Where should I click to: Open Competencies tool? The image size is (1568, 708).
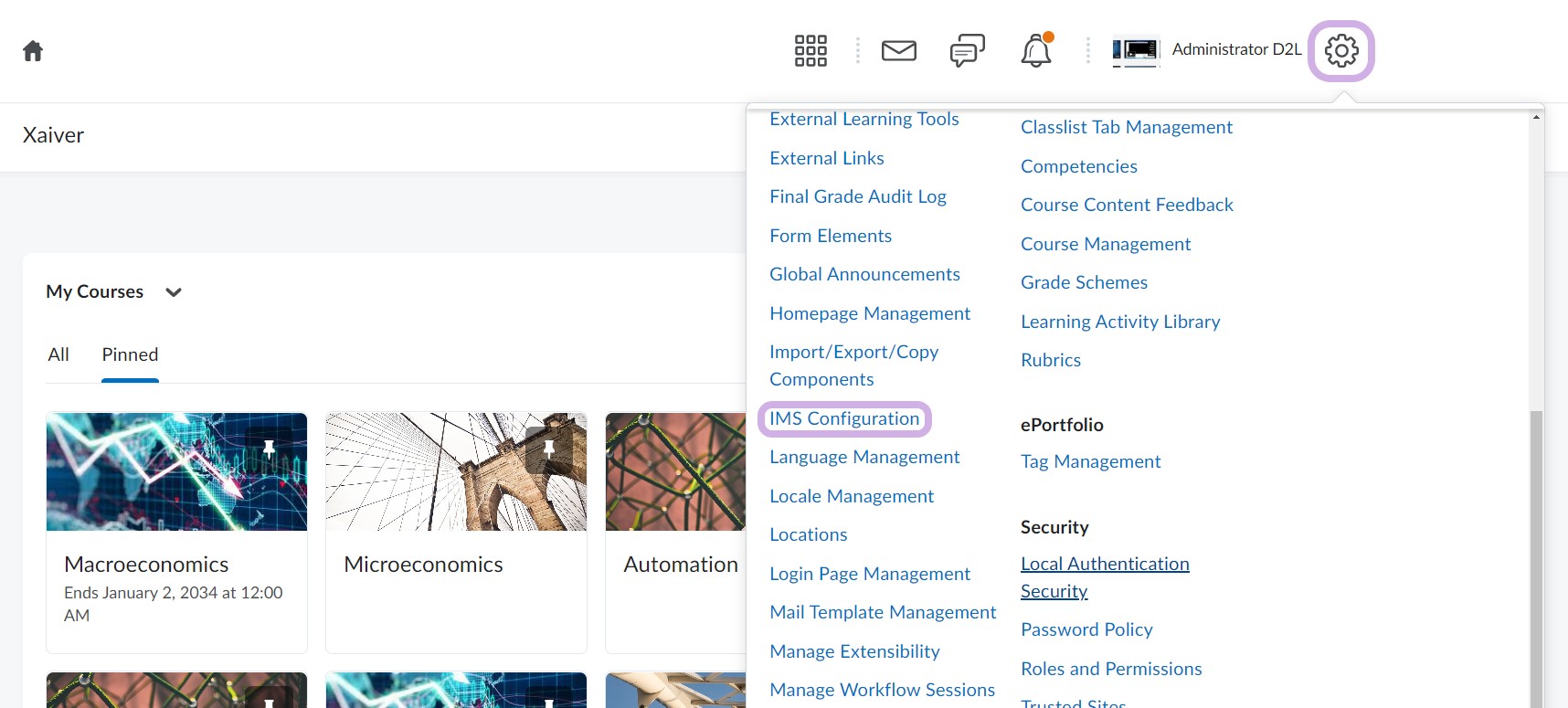1079,166
